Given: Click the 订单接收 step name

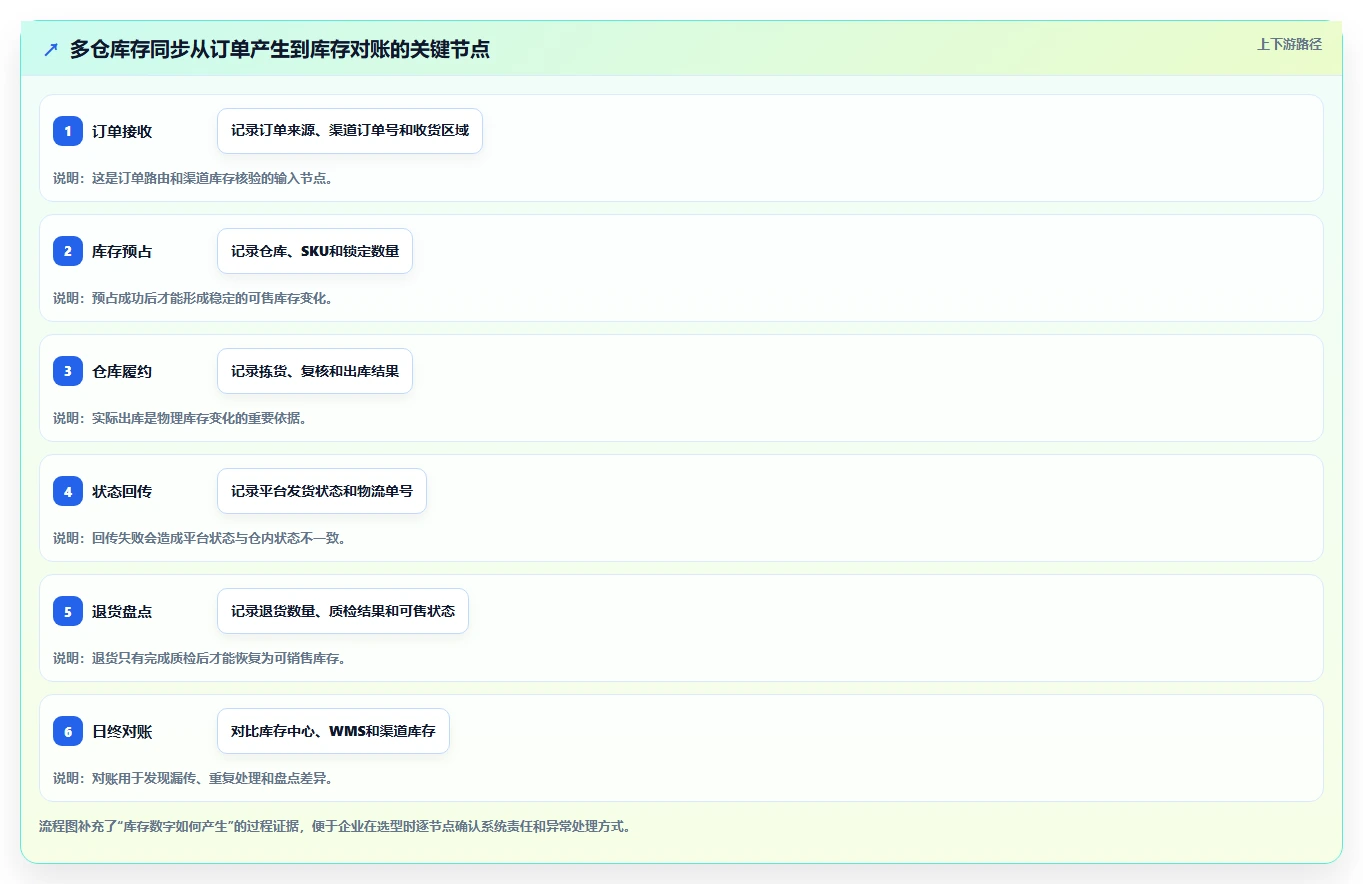Looking at the screenshot, I should 122,131.
